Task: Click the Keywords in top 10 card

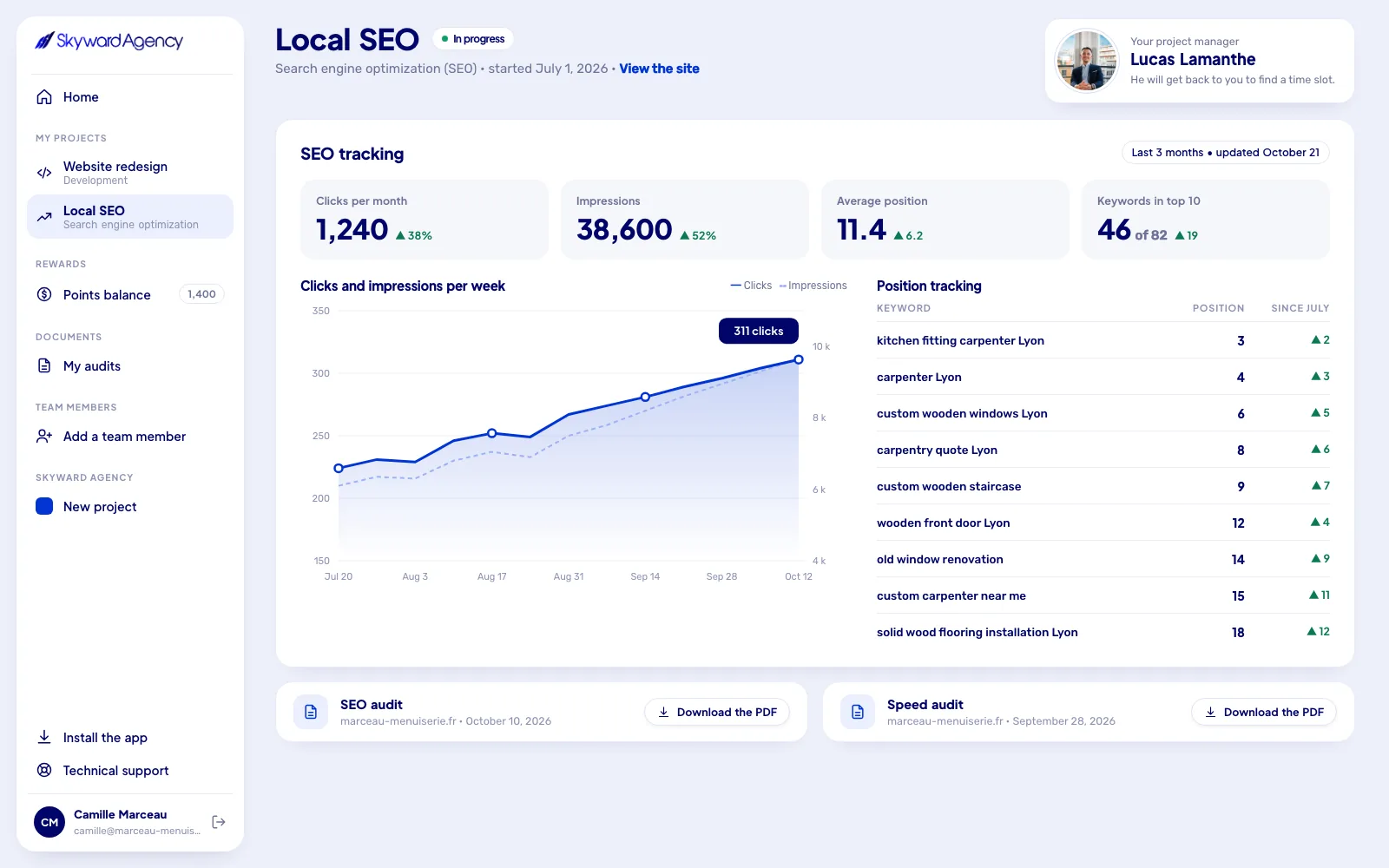Action: coord(1206,219)
